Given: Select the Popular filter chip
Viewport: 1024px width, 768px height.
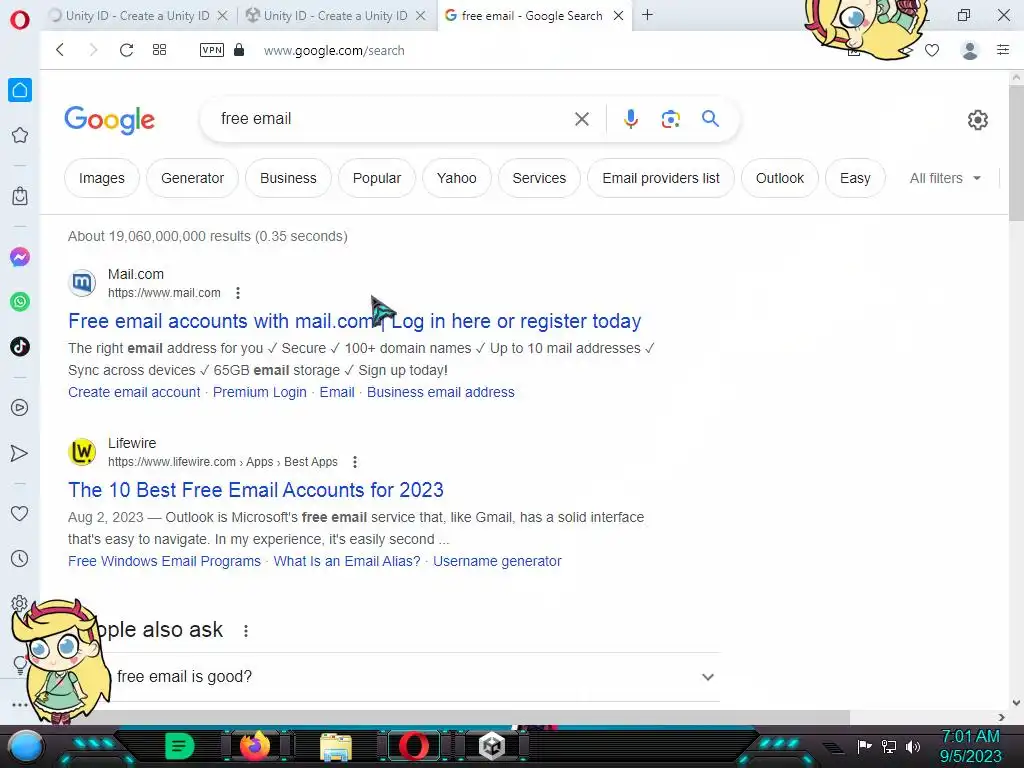Looking at the screenshot, I should tap(377, 178).
